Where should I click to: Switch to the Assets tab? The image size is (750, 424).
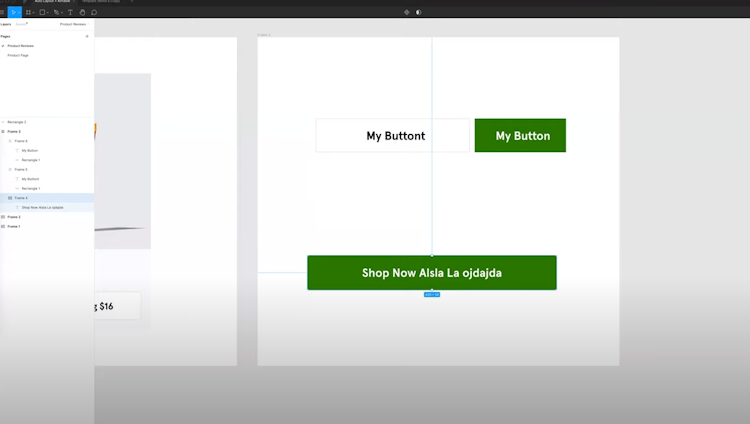click(x=21, y=24)
